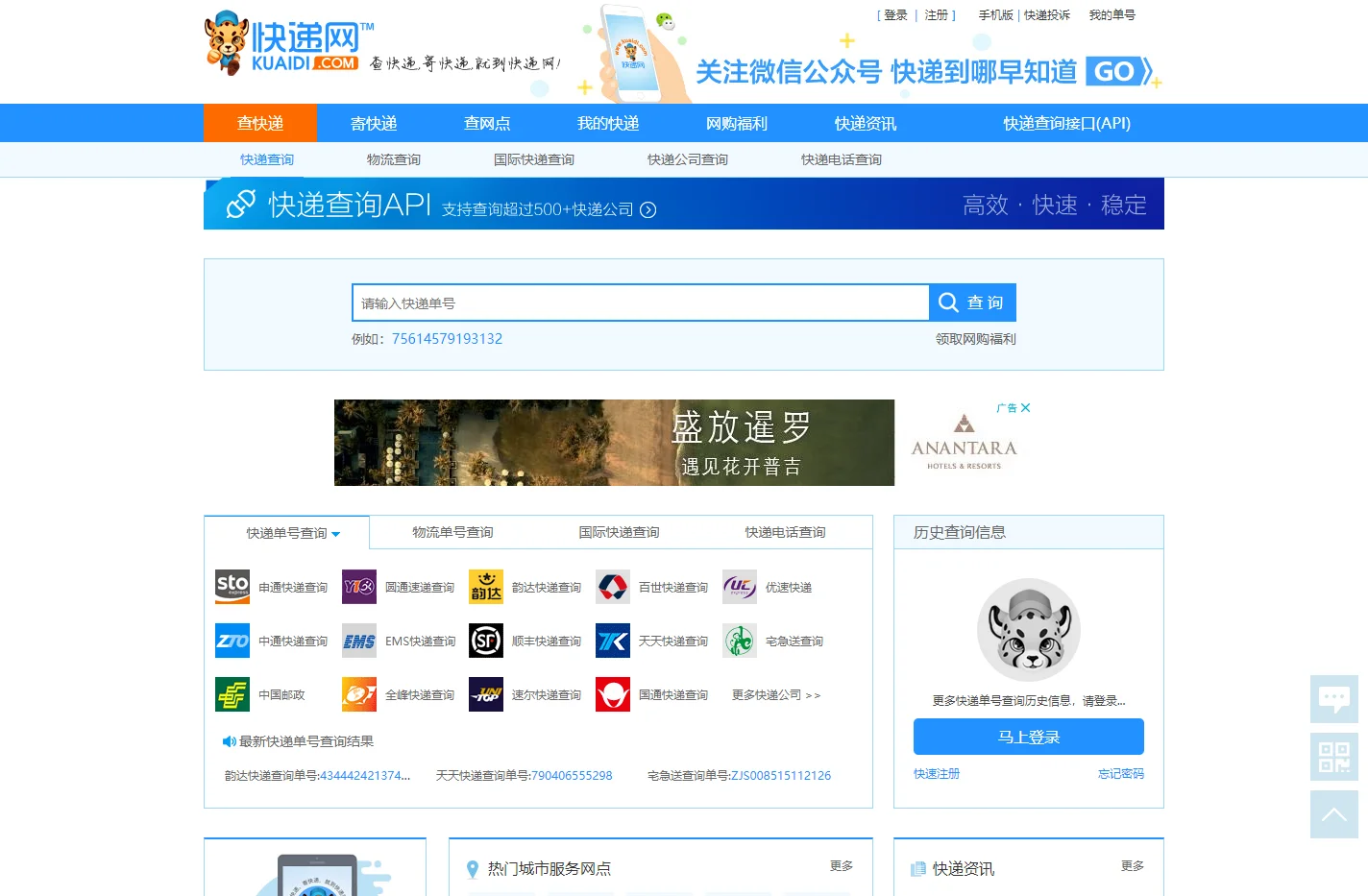This screenshot has width=1368, height=896.
Task: Open 快递查询接口(API) navigation item
Action: coord(1066,123)
